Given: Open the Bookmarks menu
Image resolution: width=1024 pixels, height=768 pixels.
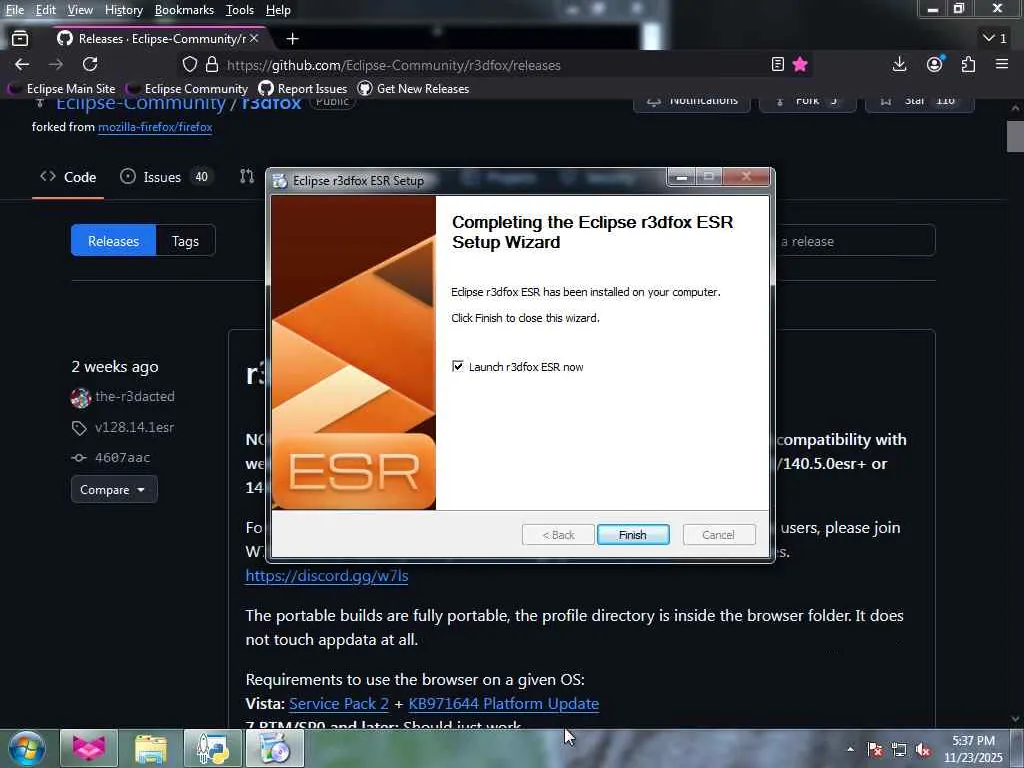Looking at the screenshot, I should pyautogui.click(x=184, y=10).
